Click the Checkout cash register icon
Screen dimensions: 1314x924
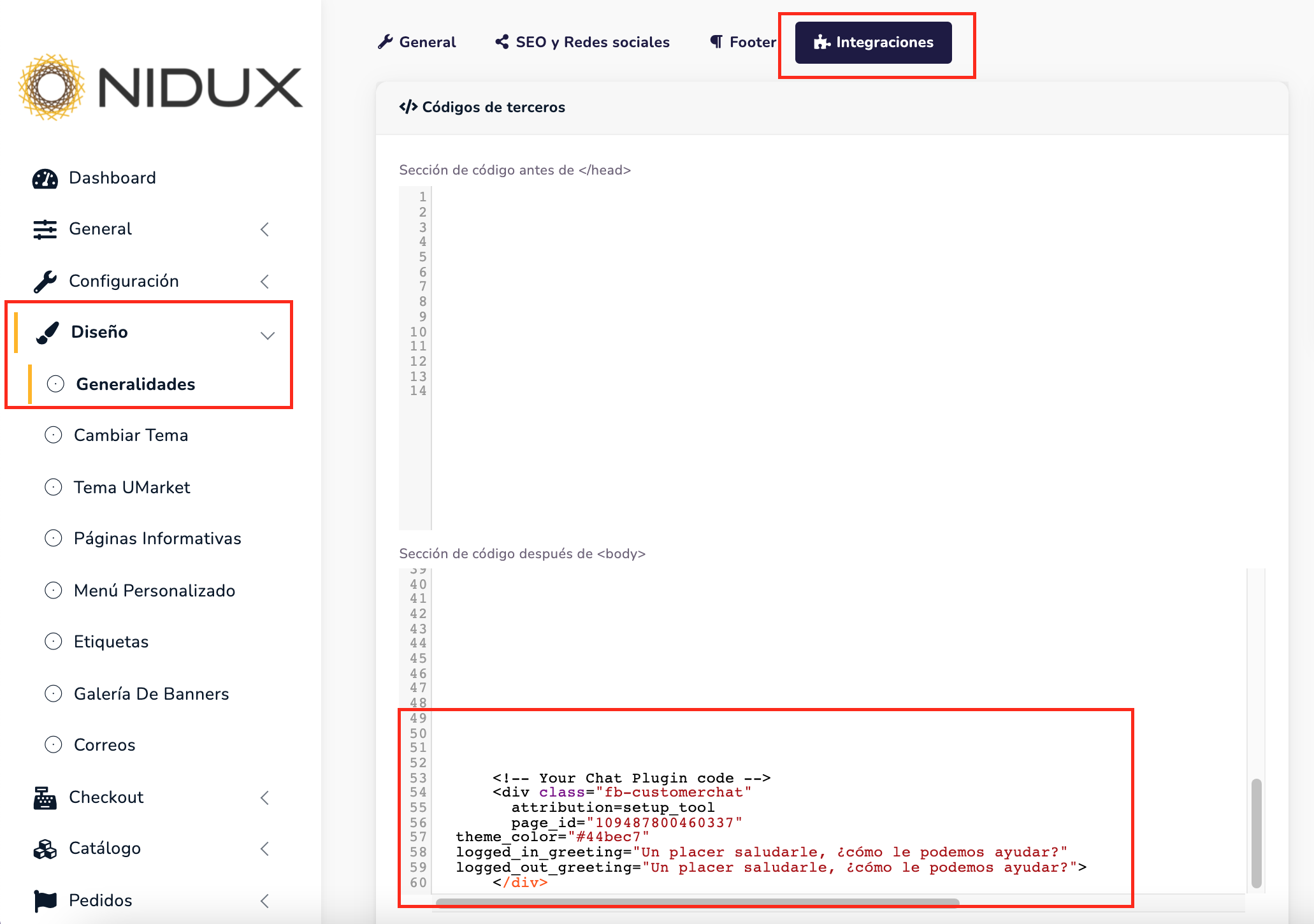coord(45,798)
